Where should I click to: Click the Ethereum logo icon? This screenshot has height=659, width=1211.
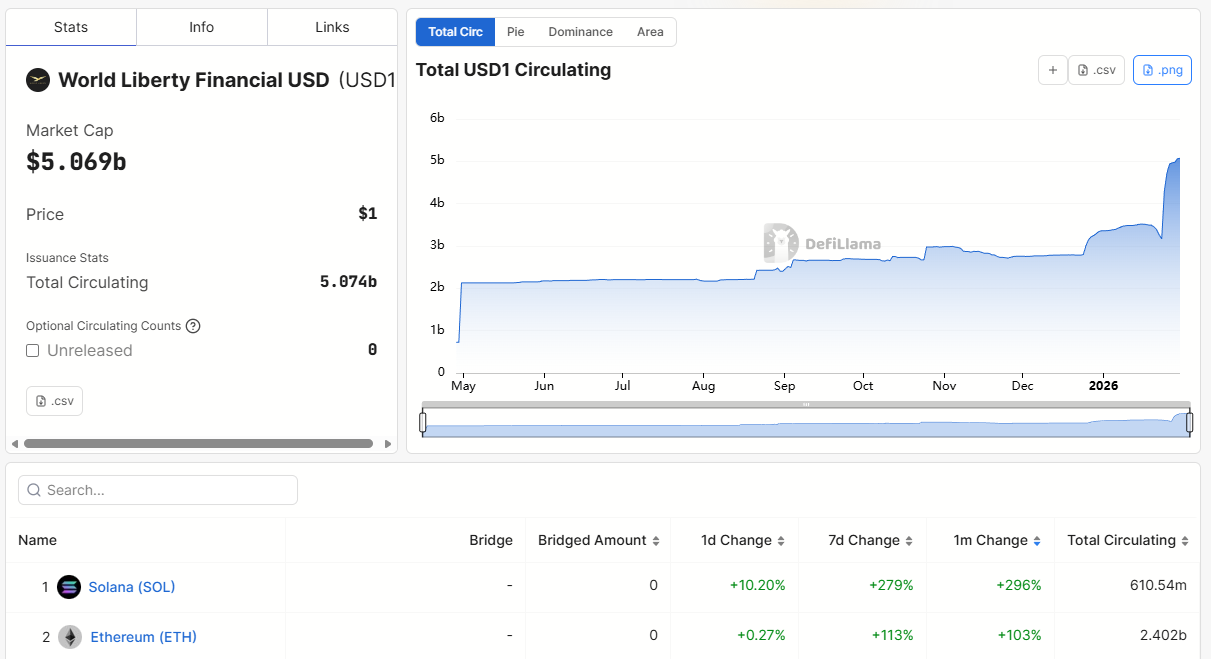pos(70,637)
